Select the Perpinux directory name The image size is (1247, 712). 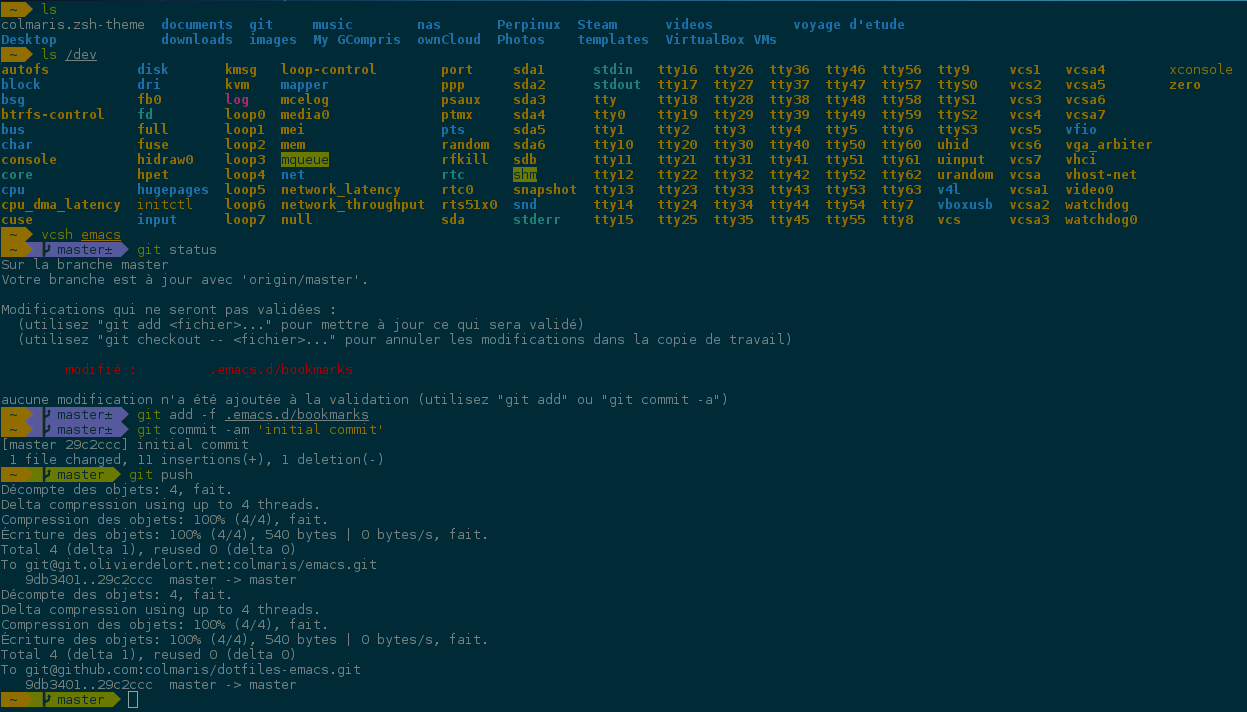(x=528, y=25)
